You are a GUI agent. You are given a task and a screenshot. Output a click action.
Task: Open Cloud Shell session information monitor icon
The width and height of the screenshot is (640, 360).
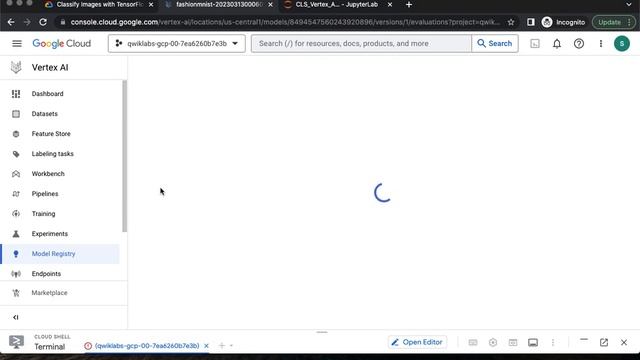pyautogui.click(x=533, y=342)
